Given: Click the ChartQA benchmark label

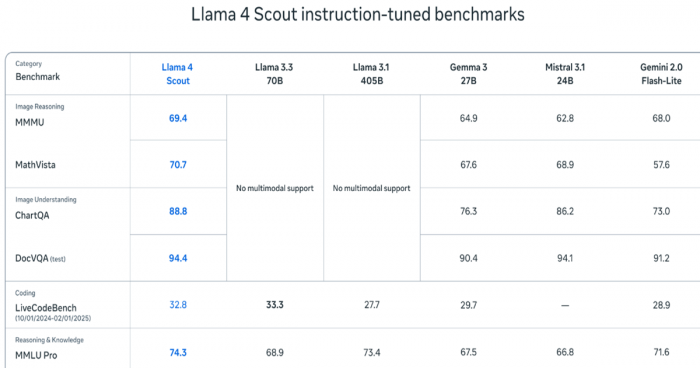Looking at the screenshot, I should coord(32,215).
